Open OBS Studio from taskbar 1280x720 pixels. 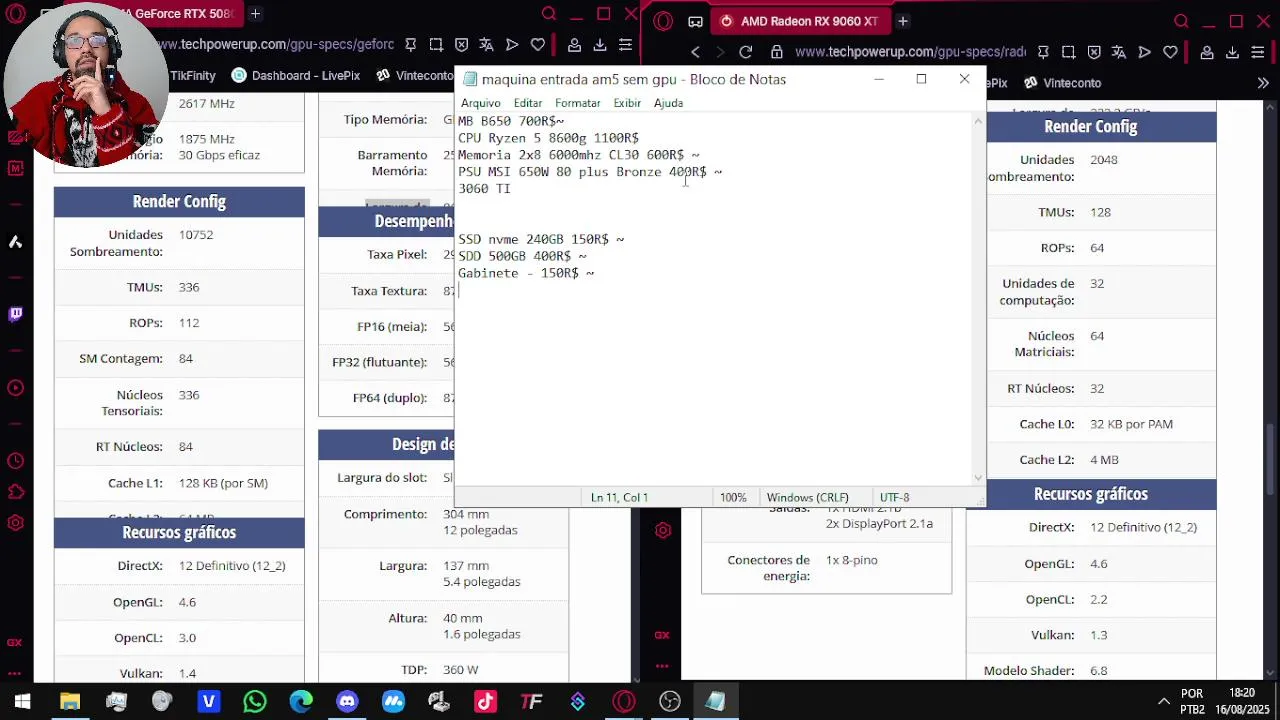tap(670, 702)
